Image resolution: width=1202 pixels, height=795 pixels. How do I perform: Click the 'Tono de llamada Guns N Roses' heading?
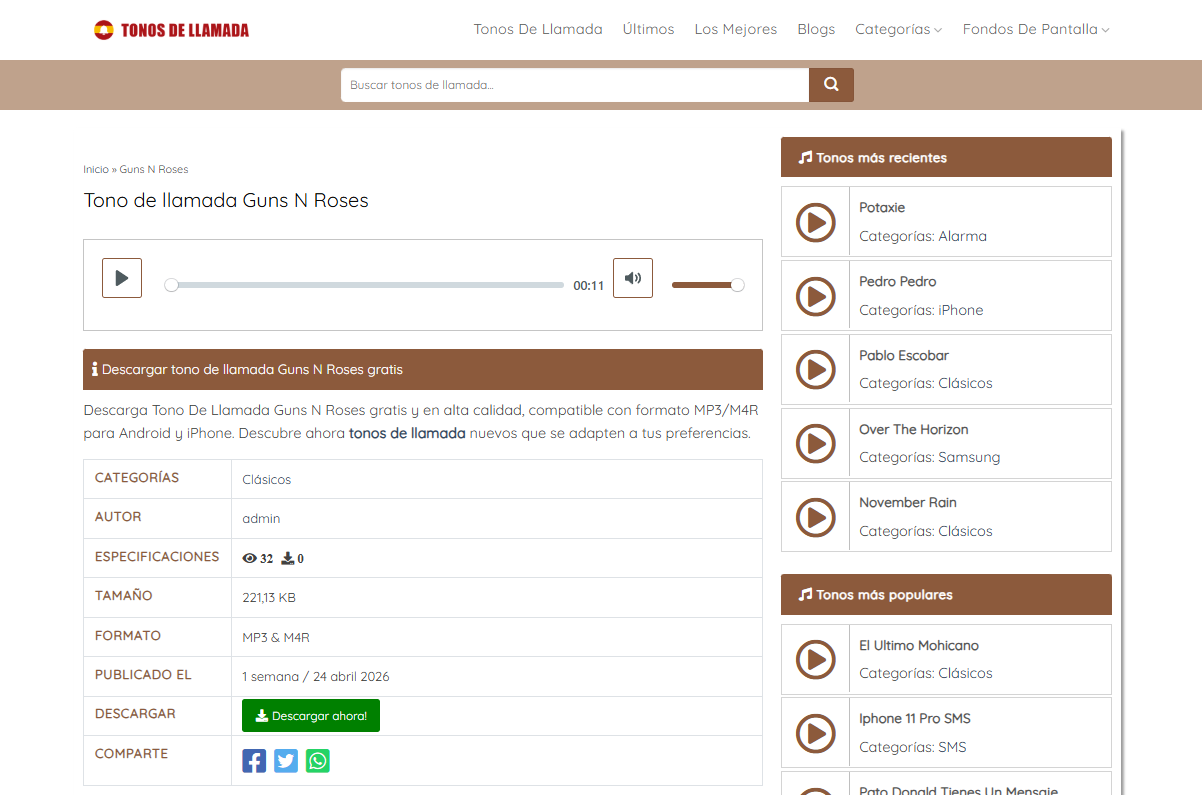(x=226, y=200)
